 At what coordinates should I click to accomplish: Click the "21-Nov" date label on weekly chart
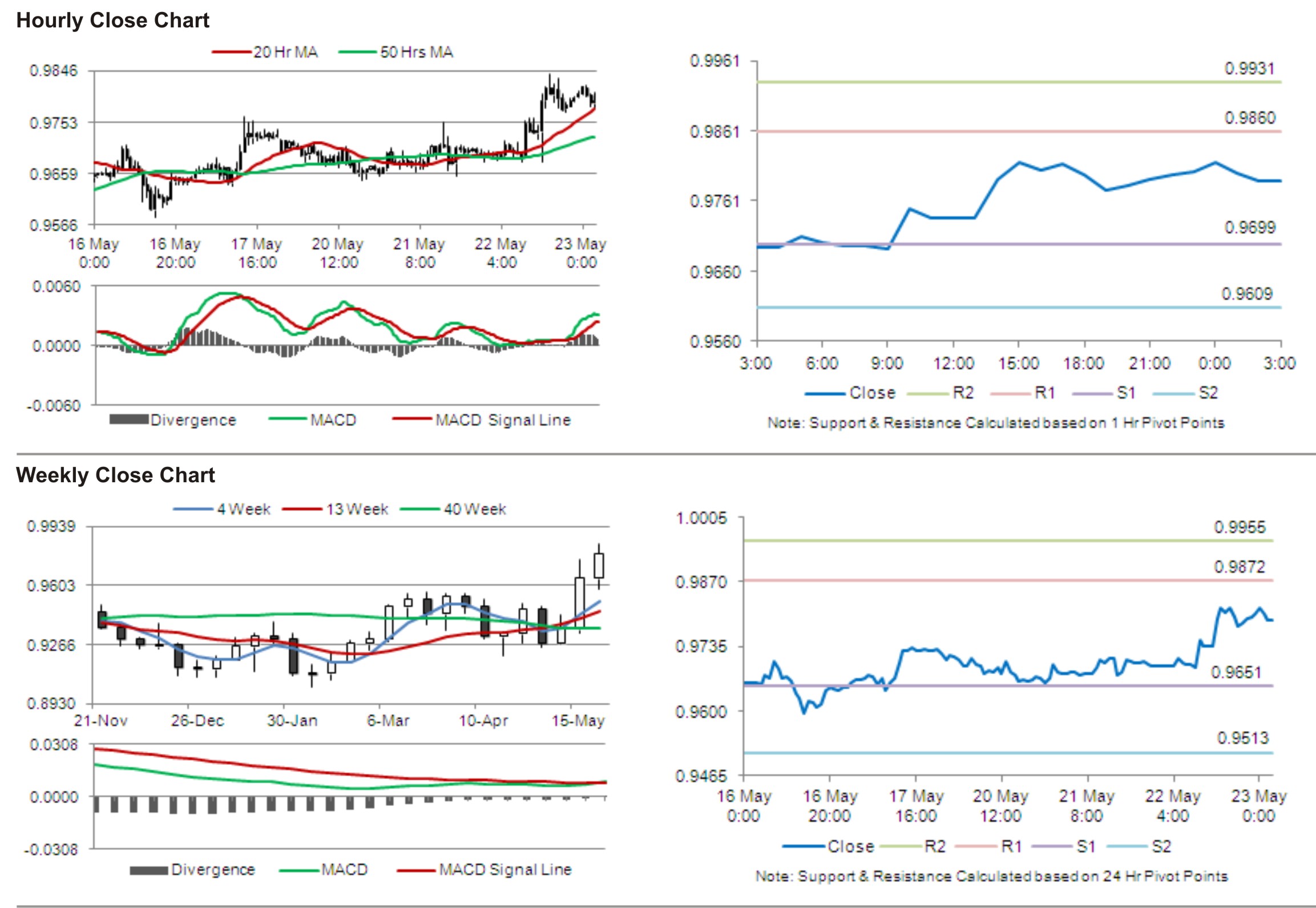[x=101, y=721]
